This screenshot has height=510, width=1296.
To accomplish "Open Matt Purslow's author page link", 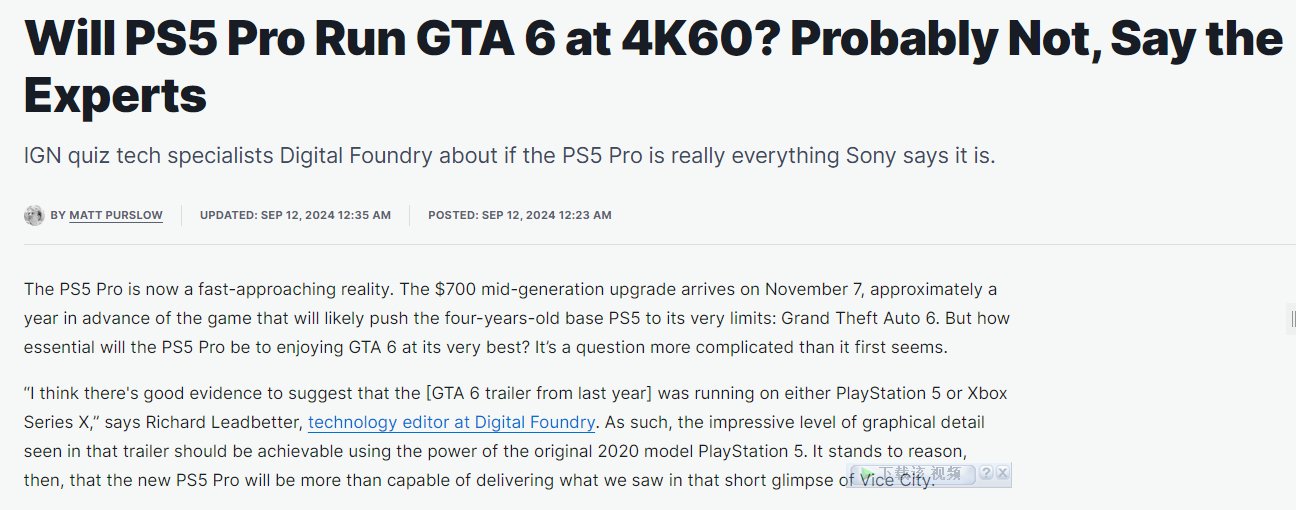I will point(116,215).
